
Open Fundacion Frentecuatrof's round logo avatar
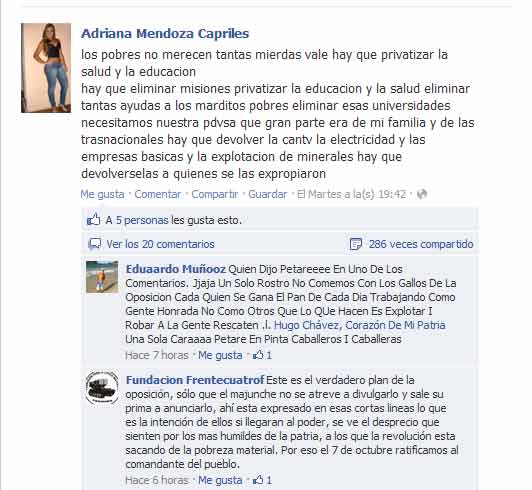(102, 388)
